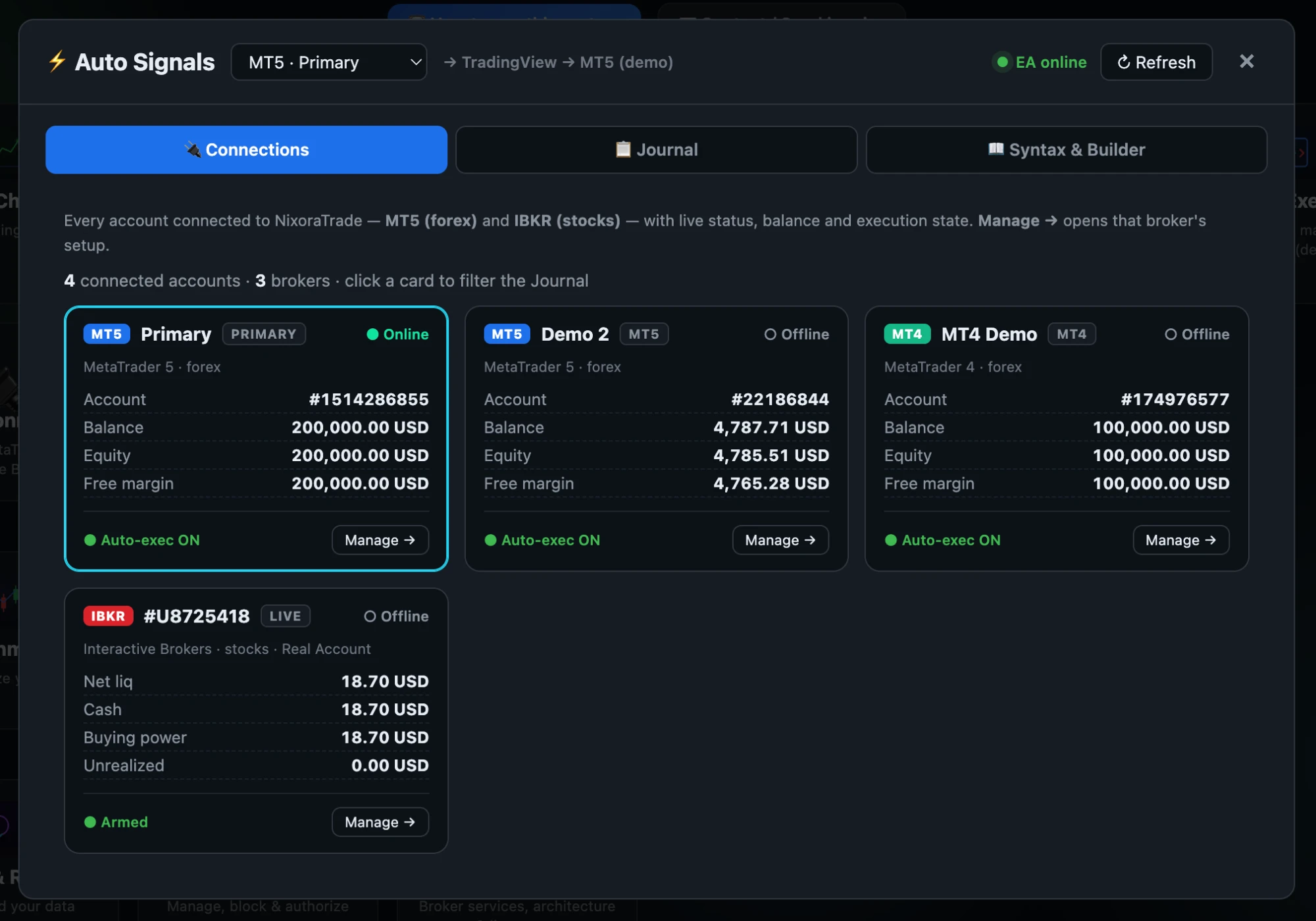
Task: Click the IBKR Cash value 18.70 USD
Action: click(x=385, y=710)
